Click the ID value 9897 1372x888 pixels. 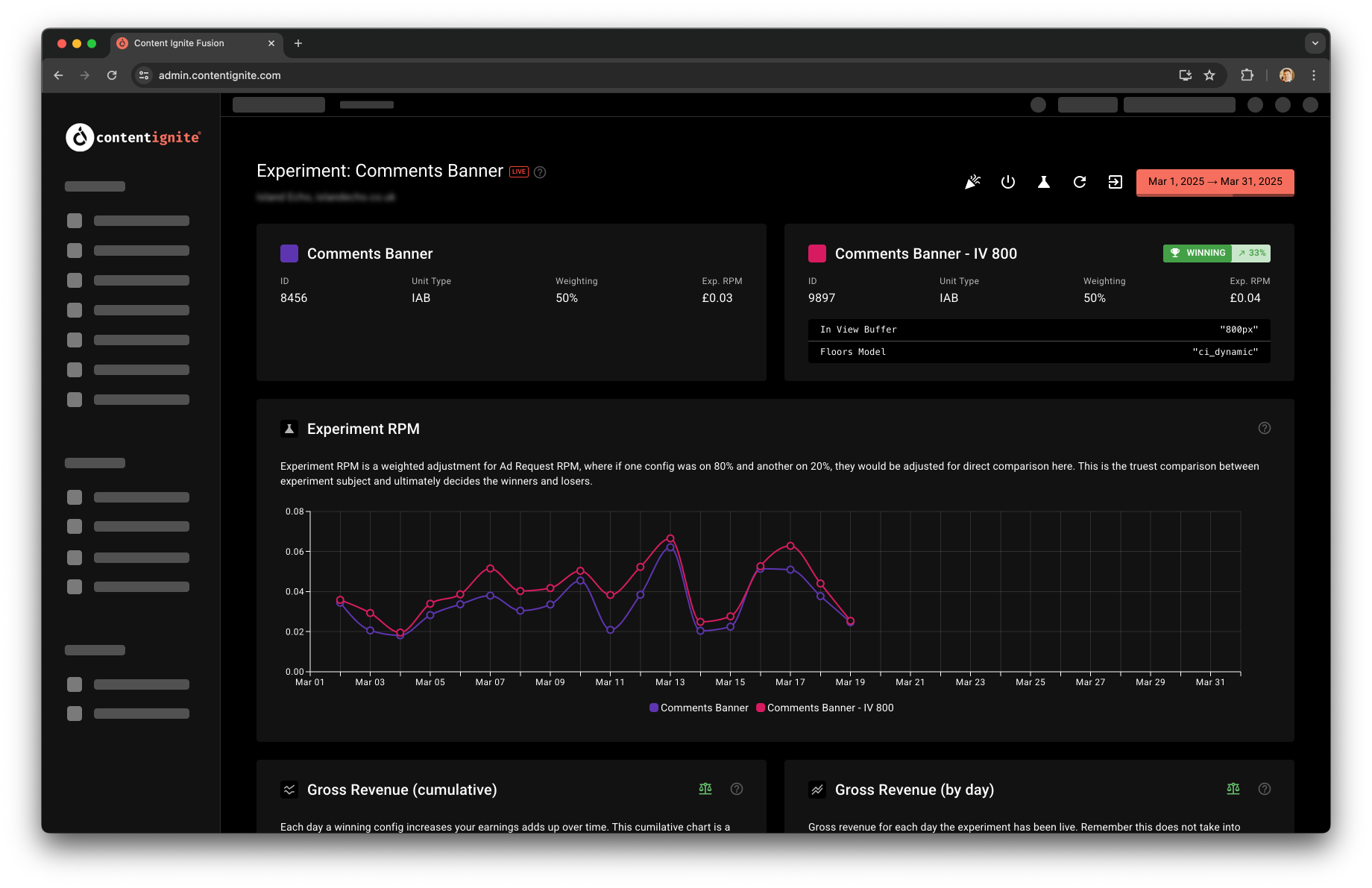coord(822,298)
